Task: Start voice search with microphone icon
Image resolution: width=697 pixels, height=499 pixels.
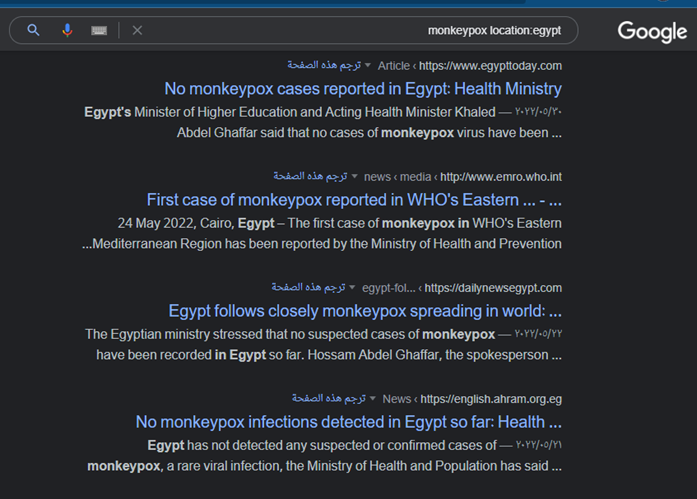Action: tap(67, 30)
